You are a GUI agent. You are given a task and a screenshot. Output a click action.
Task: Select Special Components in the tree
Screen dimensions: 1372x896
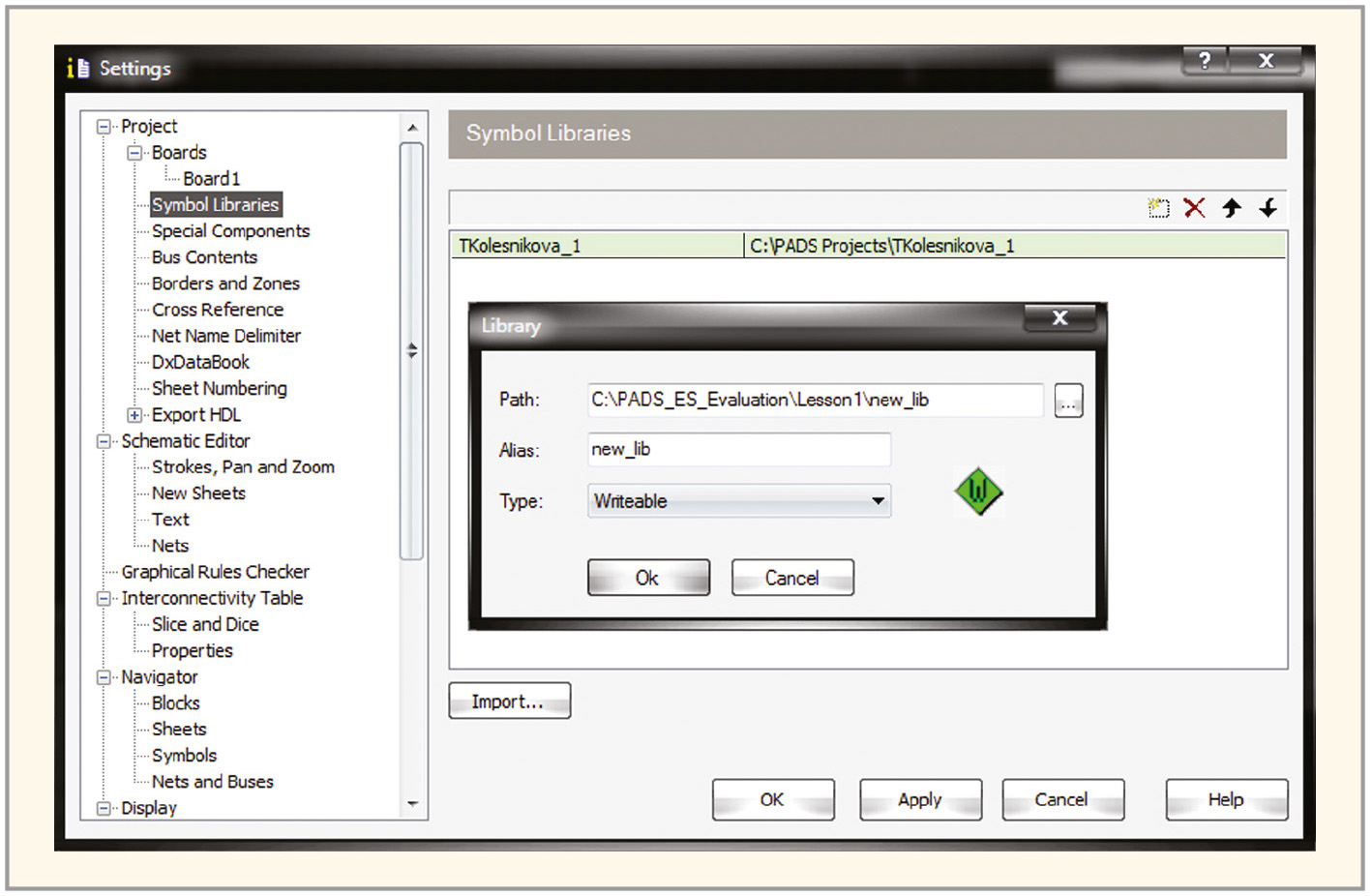pos(230,231)
